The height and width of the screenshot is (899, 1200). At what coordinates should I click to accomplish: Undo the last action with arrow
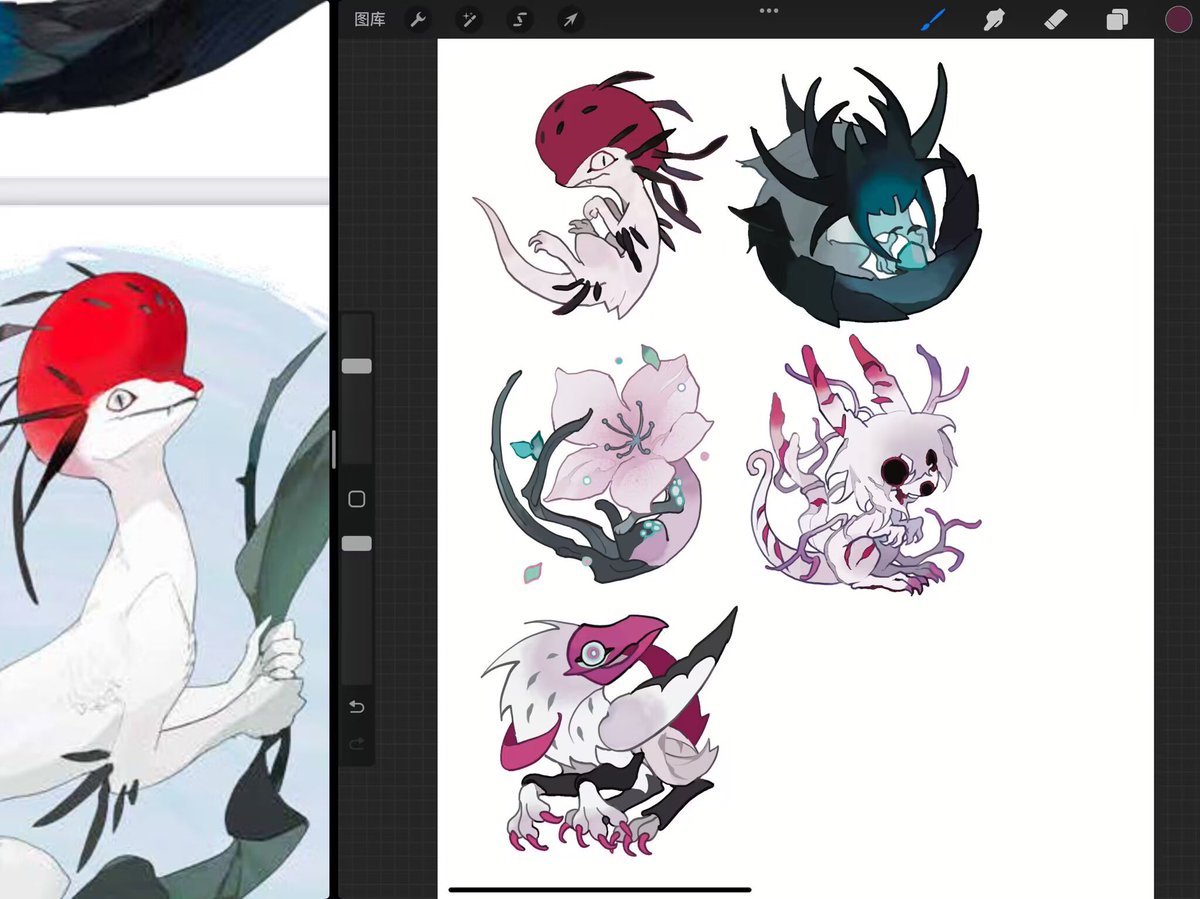coord(357,707)
